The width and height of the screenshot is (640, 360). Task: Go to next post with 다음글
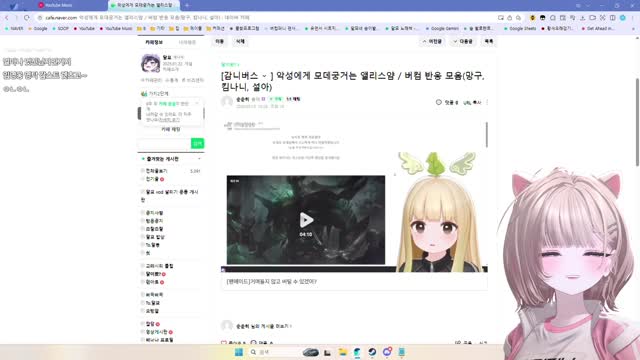(x=463, y=42)
